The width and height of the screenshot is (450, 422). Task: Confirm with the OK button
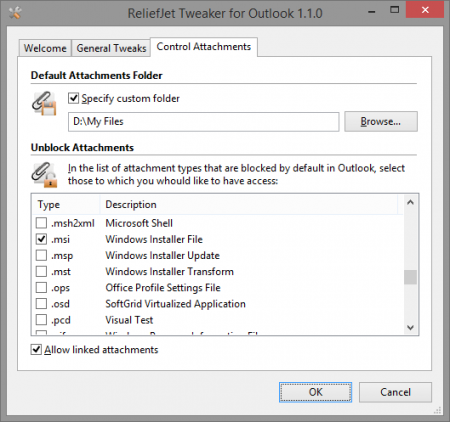tap(315, 392)
